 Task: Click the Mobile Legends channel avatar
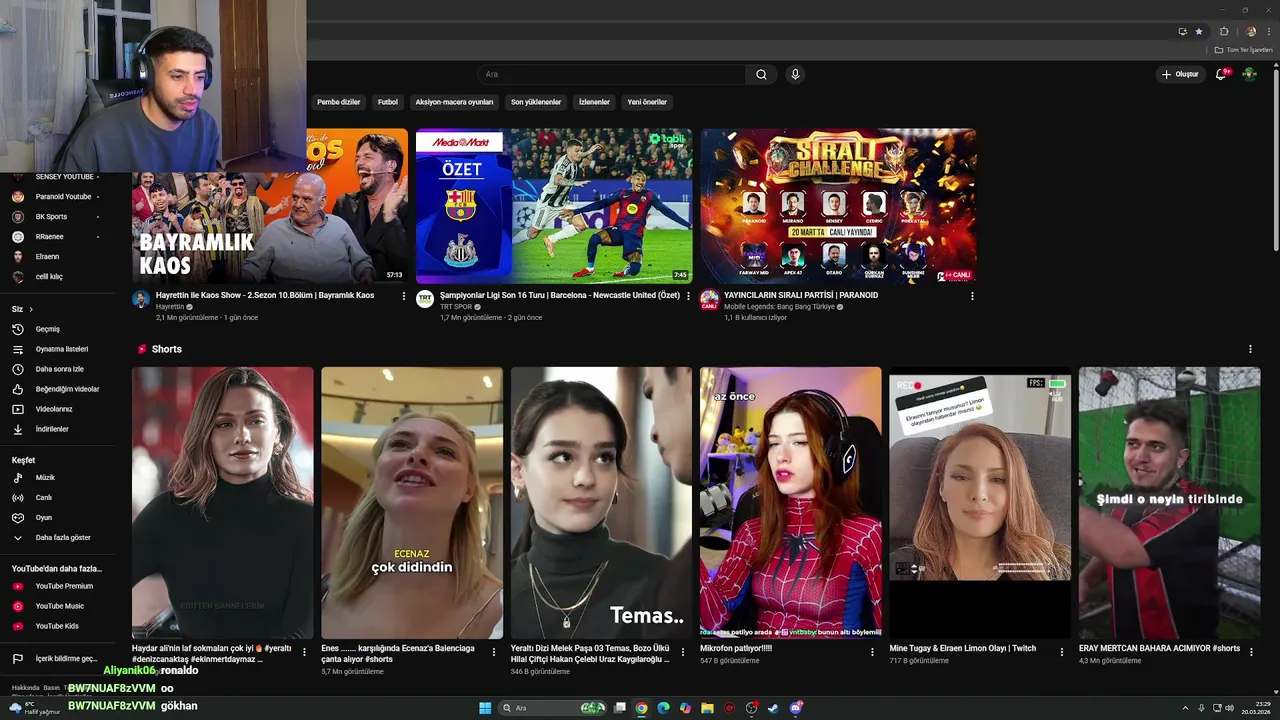click(709, 299)
